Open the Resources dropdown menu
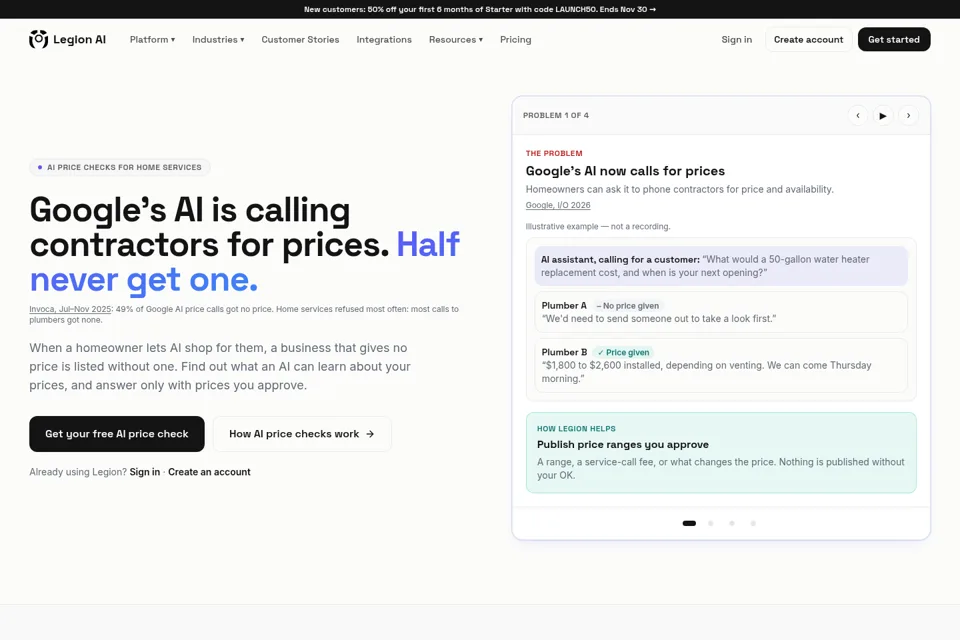The image size is (960, 640). click(456, 39)
